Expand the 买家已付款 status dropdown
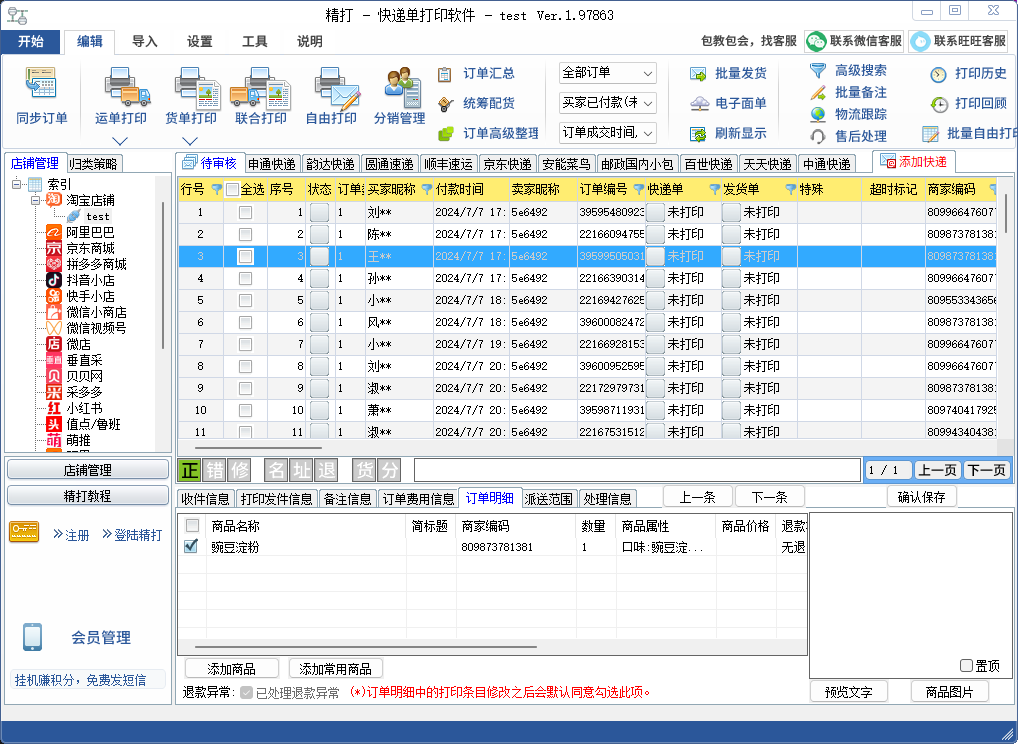 coord(607,103)
